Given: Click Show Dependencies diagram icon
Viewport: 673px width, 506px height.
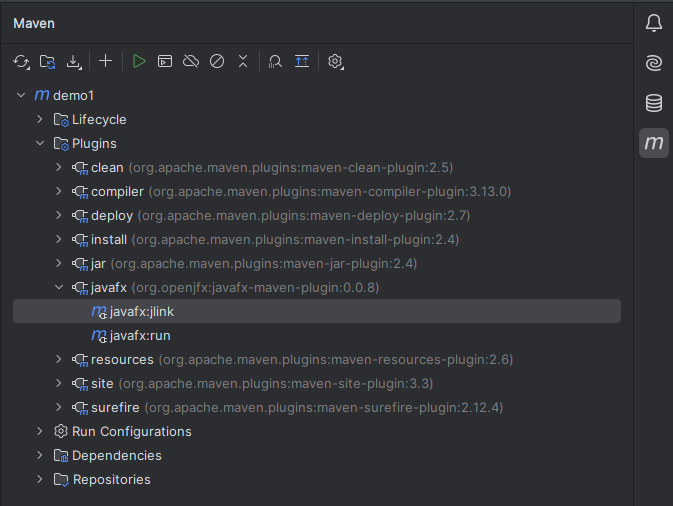Looking at the screenshot, I should 302,61.
